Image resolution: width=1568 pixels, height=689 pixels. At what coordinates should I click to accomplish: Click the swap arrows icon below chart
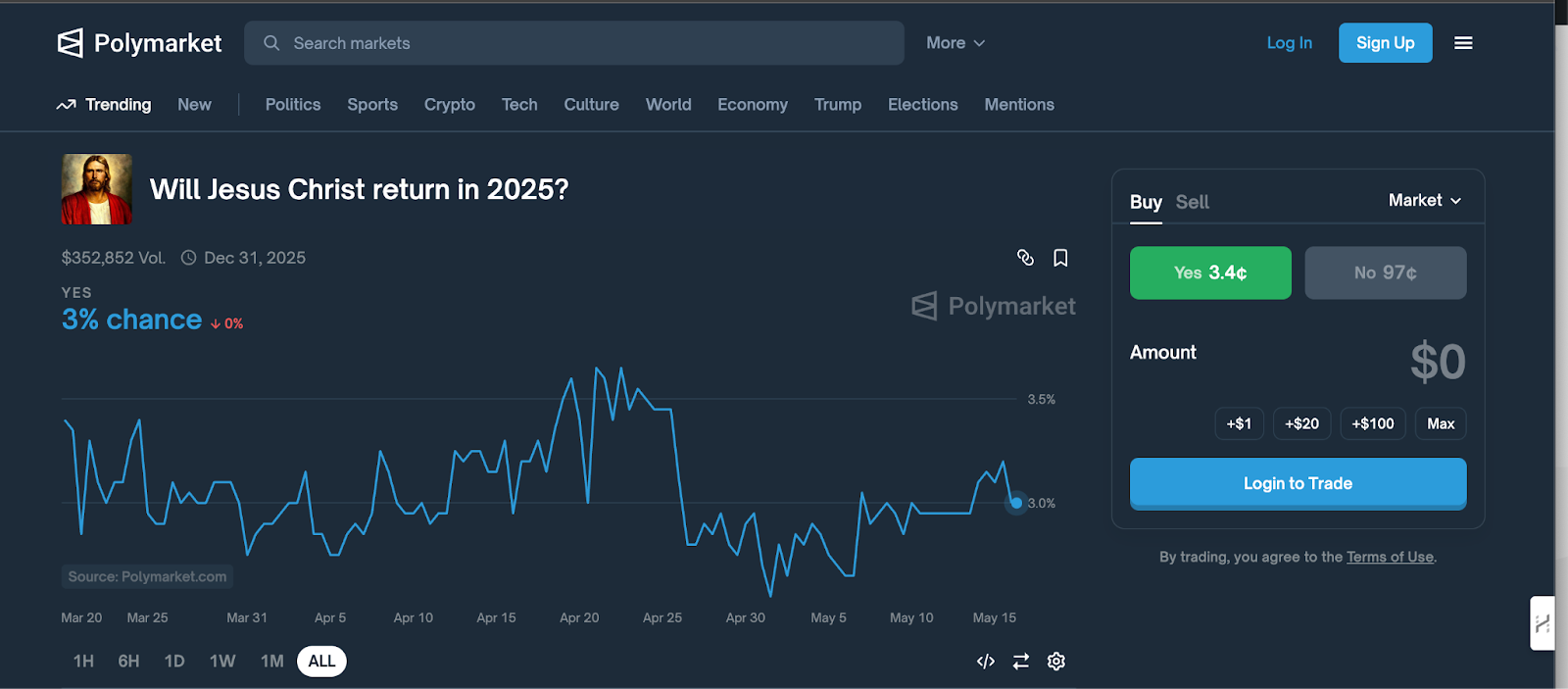(x=1021, y=662)
